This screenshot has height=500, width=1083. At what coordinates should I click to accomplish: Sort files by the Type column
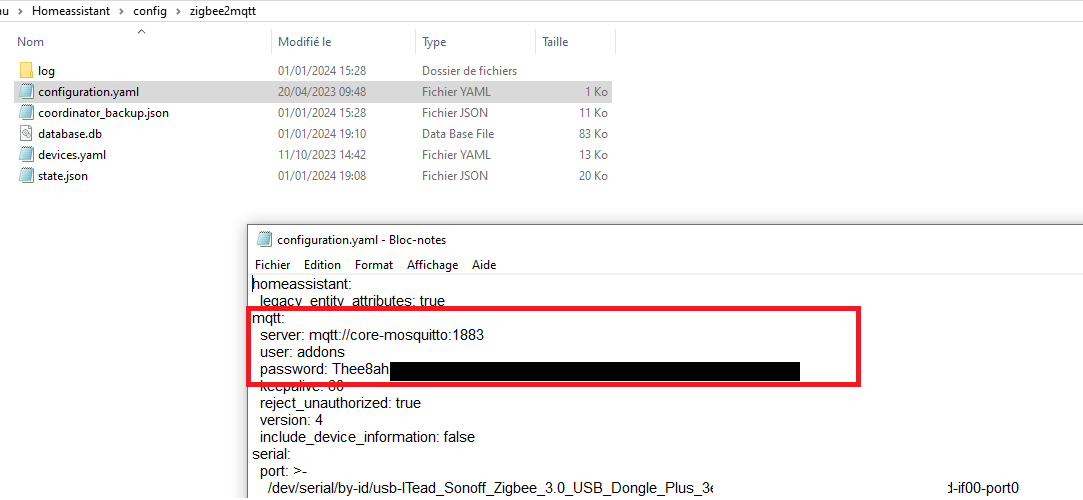(434, 42)
